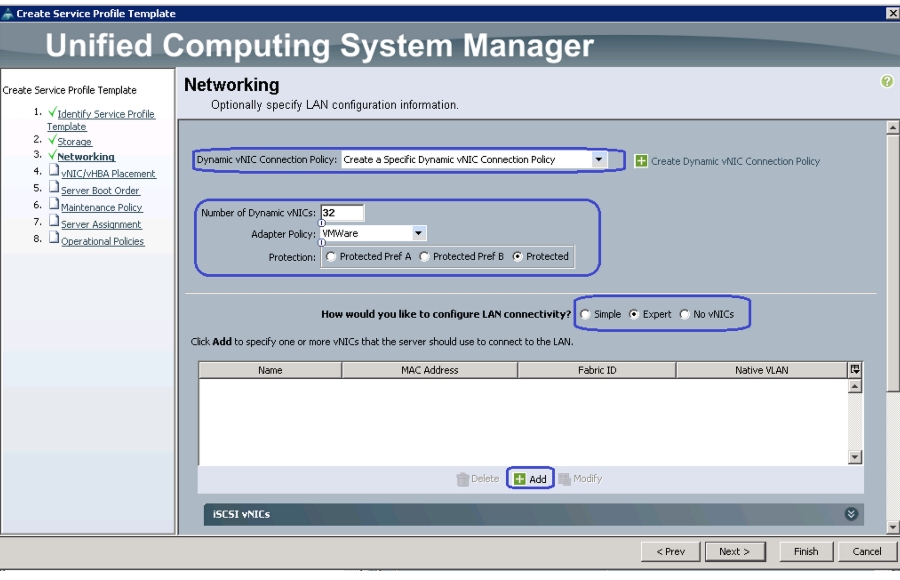900x580 pixels.
Task: Open the Maintenance Policy wizard step
Action: tap(102, 207)
